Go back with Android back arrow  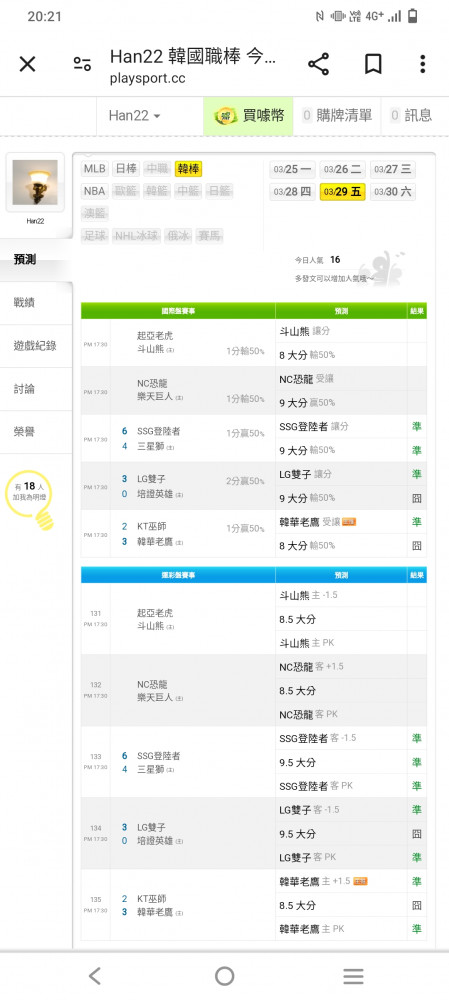click(94, 976)
